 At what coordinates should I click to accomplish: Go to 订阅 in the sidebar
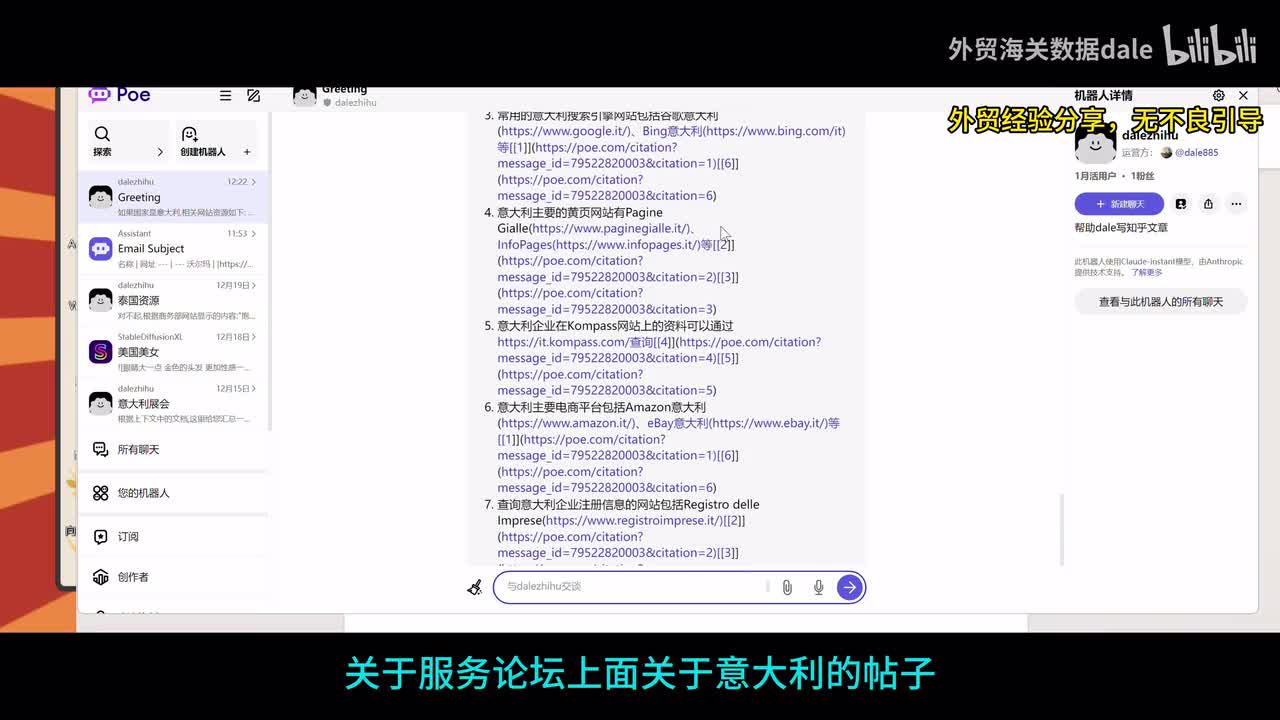(x=128, y=537)
